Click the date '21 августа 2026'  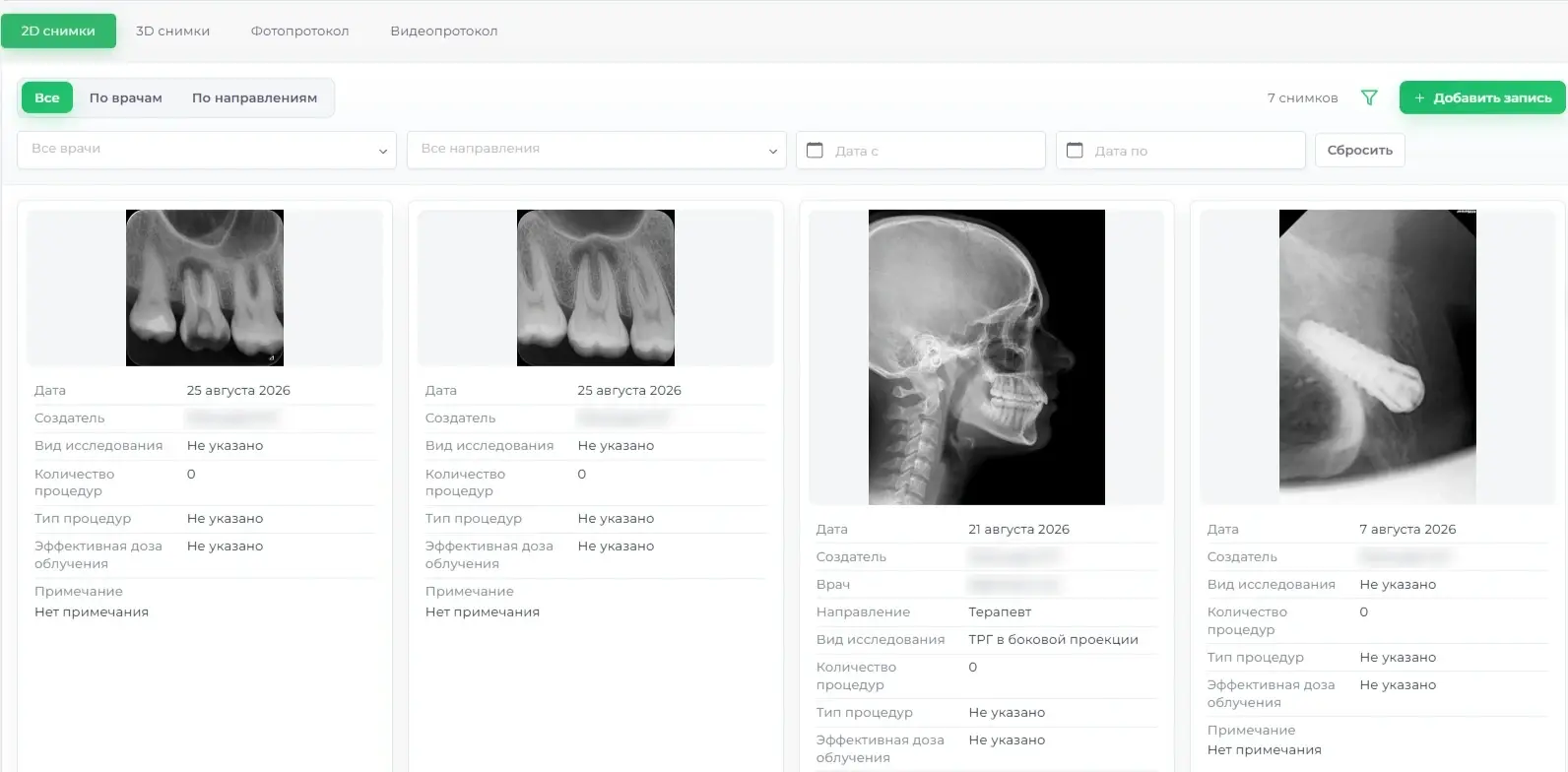click(1018, 529)
